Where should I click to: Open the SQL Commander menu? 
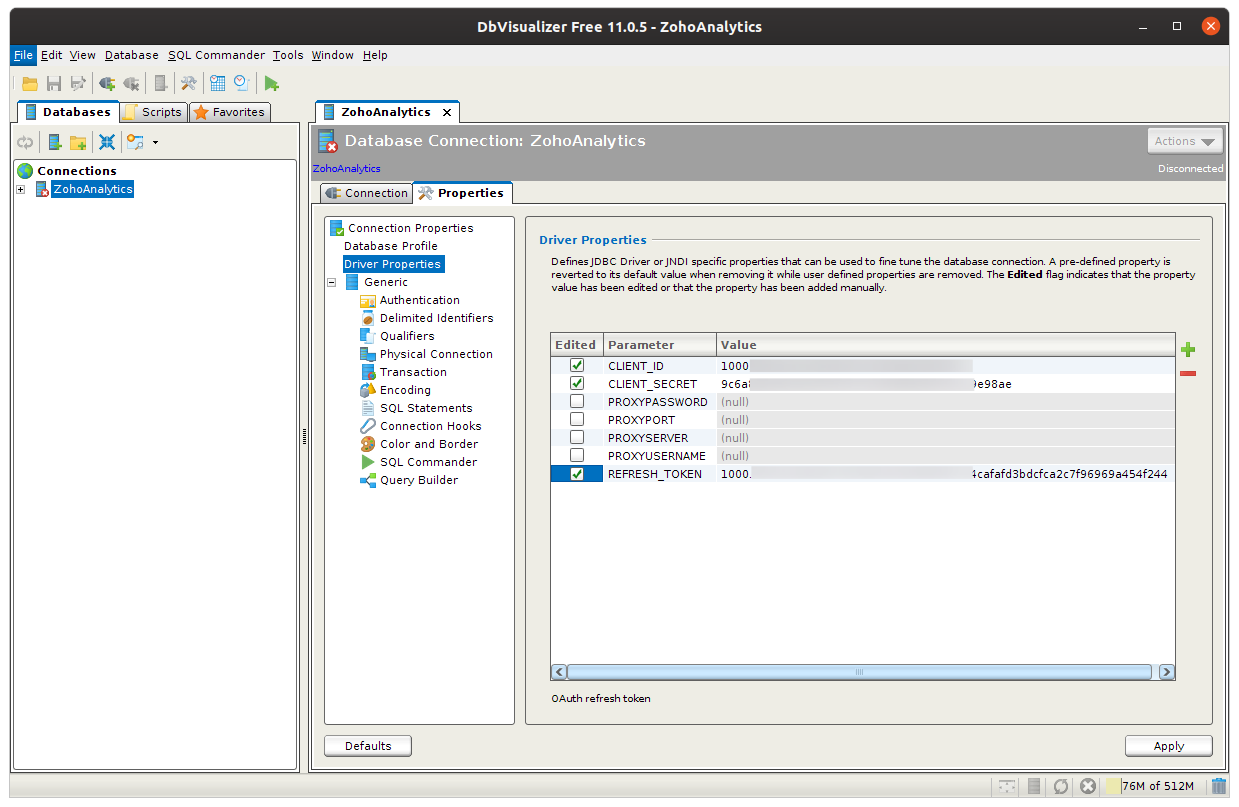[216, 55]
